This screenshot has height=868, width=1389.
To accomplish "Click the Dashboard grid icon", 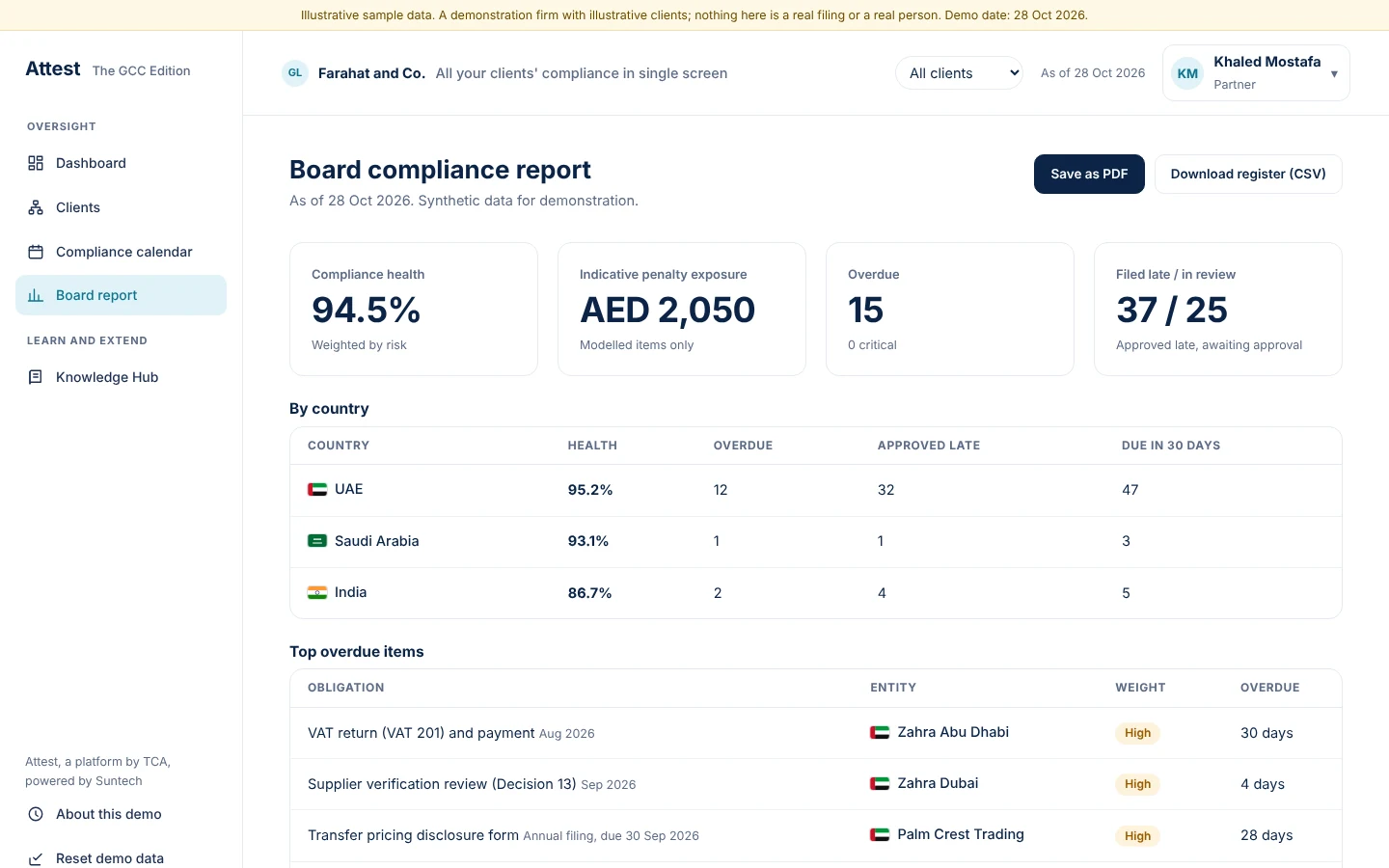I will click(36, 163).
